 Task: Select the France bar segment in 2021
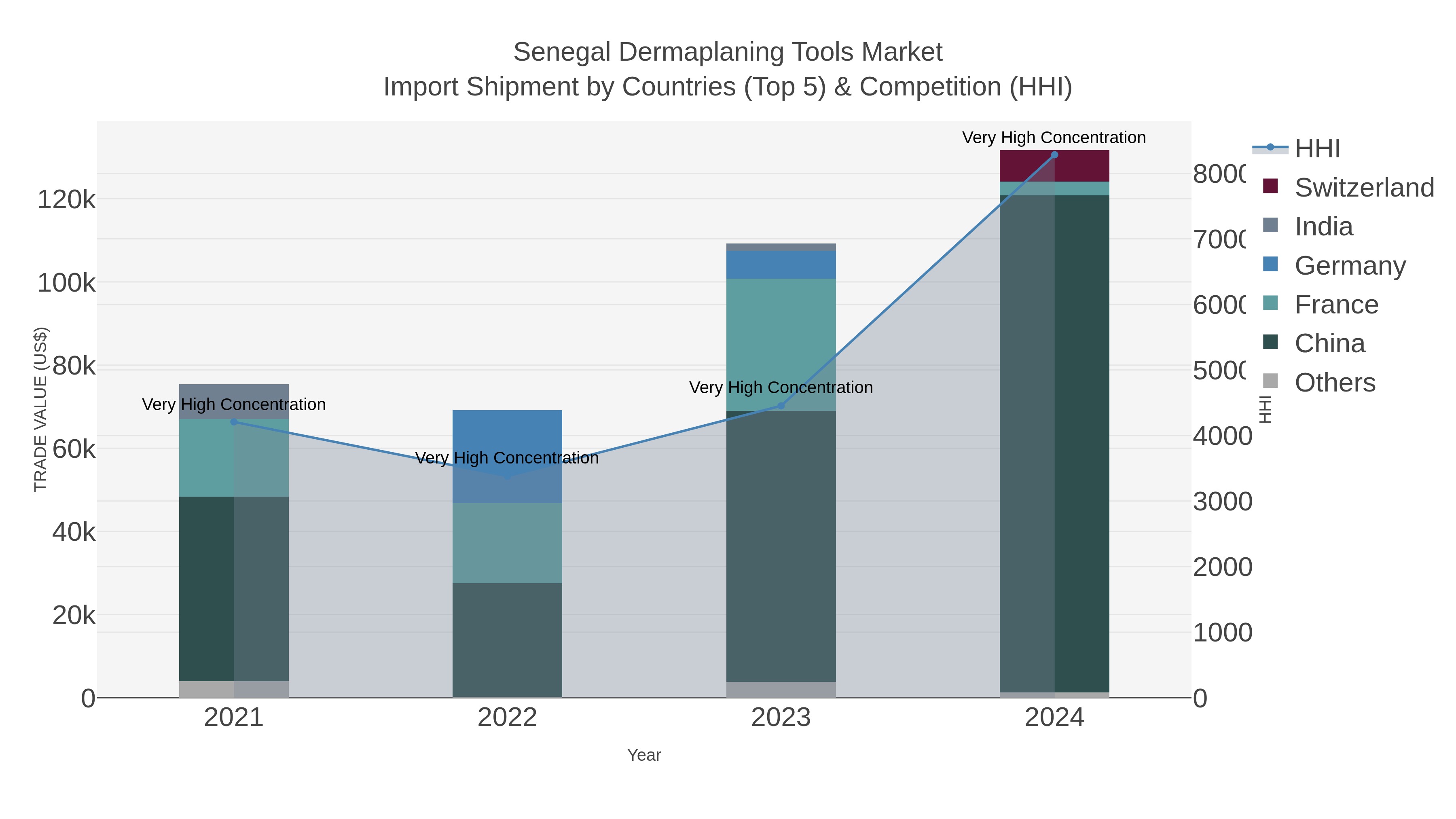point(234,458)
